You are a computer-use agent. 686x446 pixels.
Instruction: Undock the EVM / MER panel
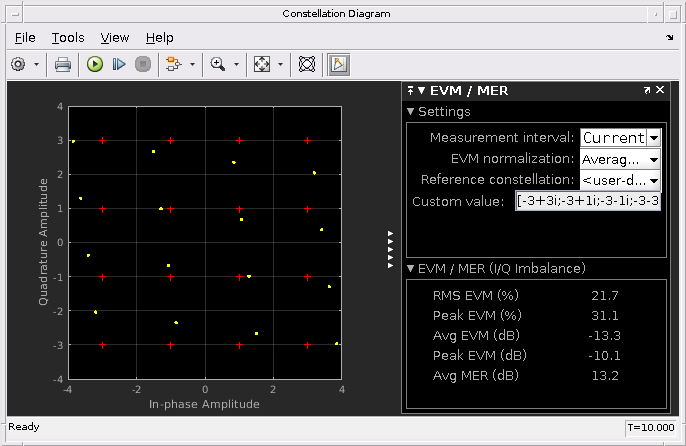647,91
